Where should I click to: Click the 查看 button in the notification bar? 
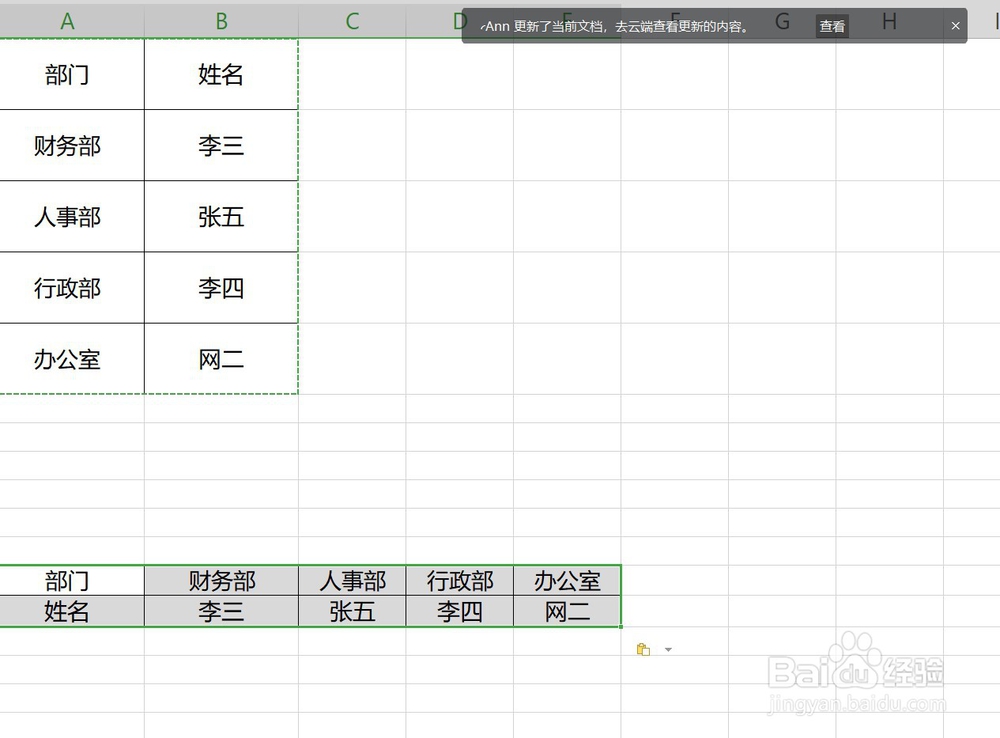(832, 27)
